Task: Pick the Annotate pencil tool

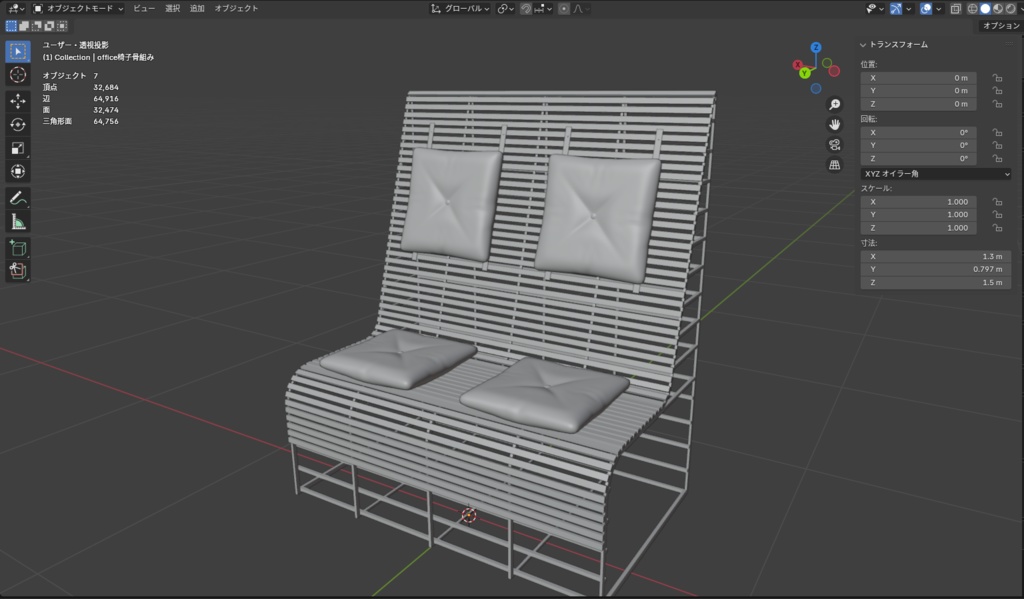Action: [x=18, y=198]
